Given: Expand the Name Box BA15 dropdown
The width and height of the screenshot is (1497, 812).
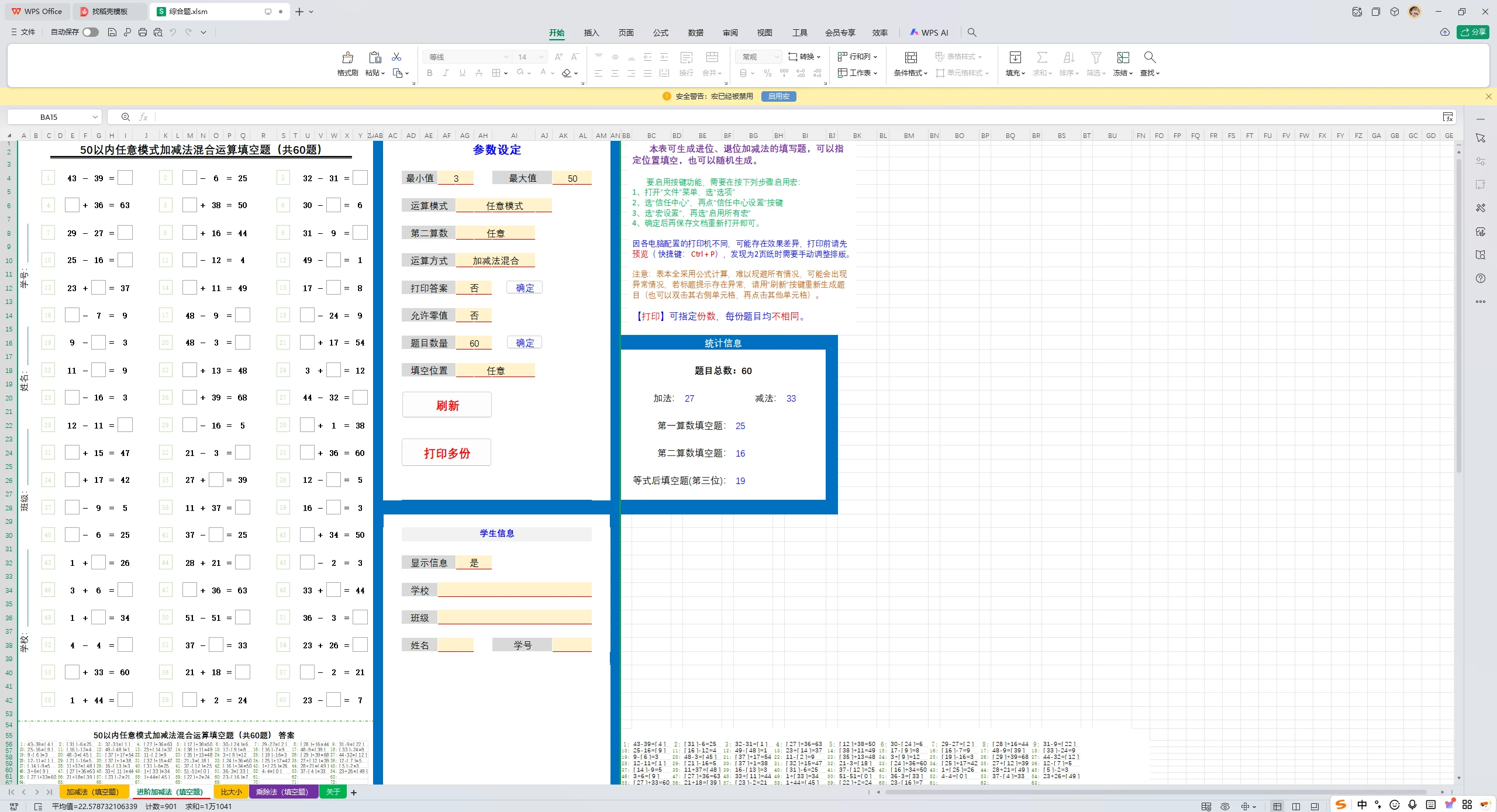Looking at the screenshot, I should coord(95,117).
